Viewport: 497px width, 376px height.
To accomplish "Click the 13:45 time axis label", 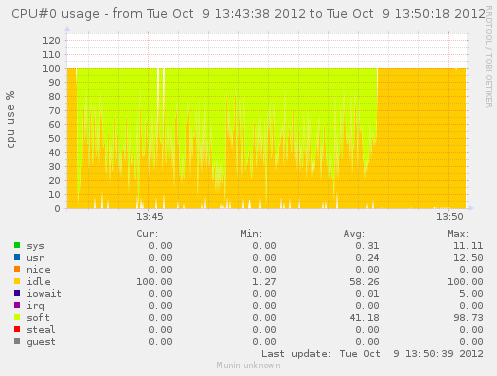I will [x=150, y=217].
